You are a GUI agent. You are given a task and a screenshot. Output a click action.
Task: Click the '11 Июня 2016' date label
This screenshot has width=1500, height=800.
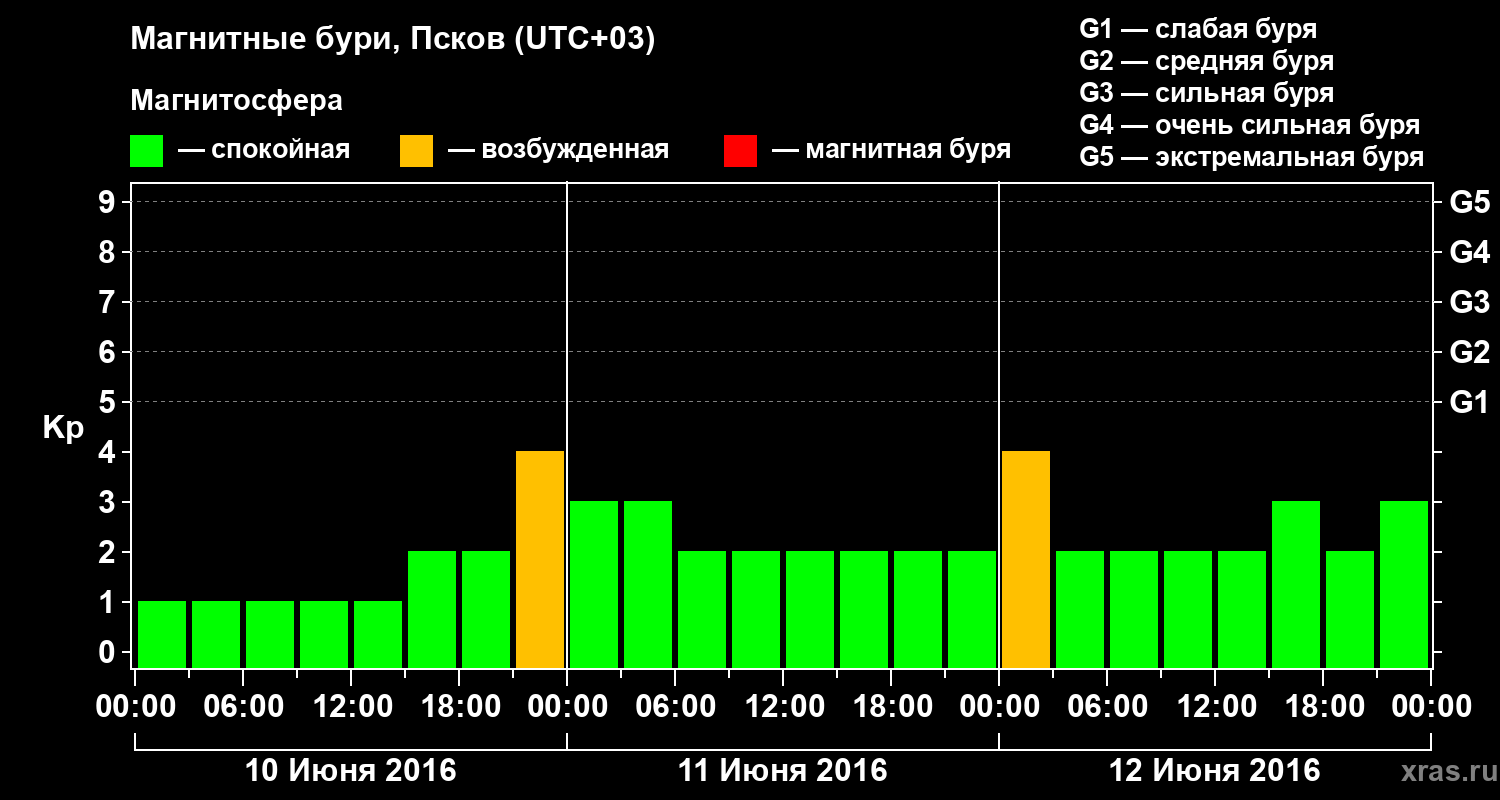tap(783, 771)
